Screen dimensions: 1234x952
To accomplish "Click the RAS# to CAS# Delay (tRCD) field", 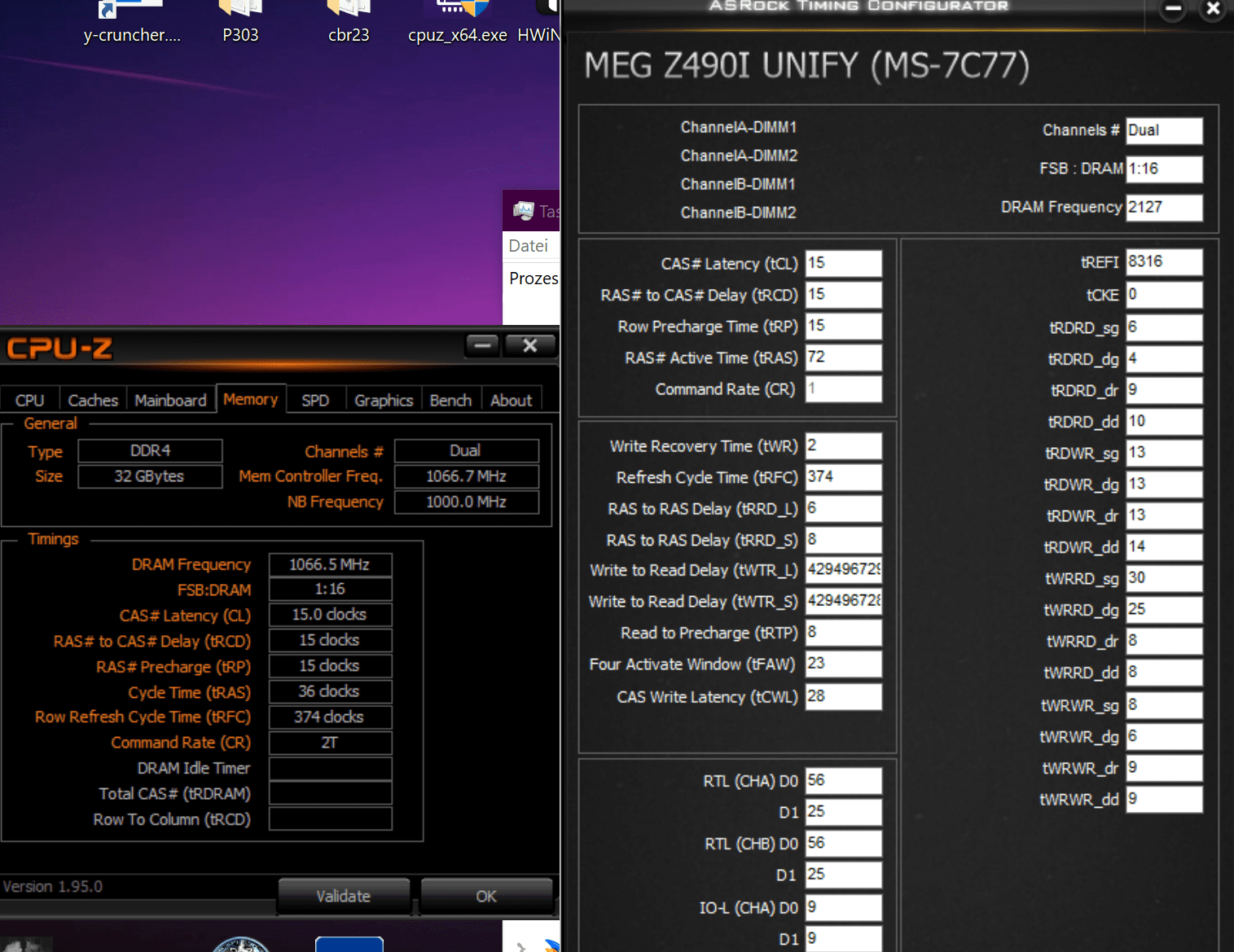I will [x=844, y=294].
